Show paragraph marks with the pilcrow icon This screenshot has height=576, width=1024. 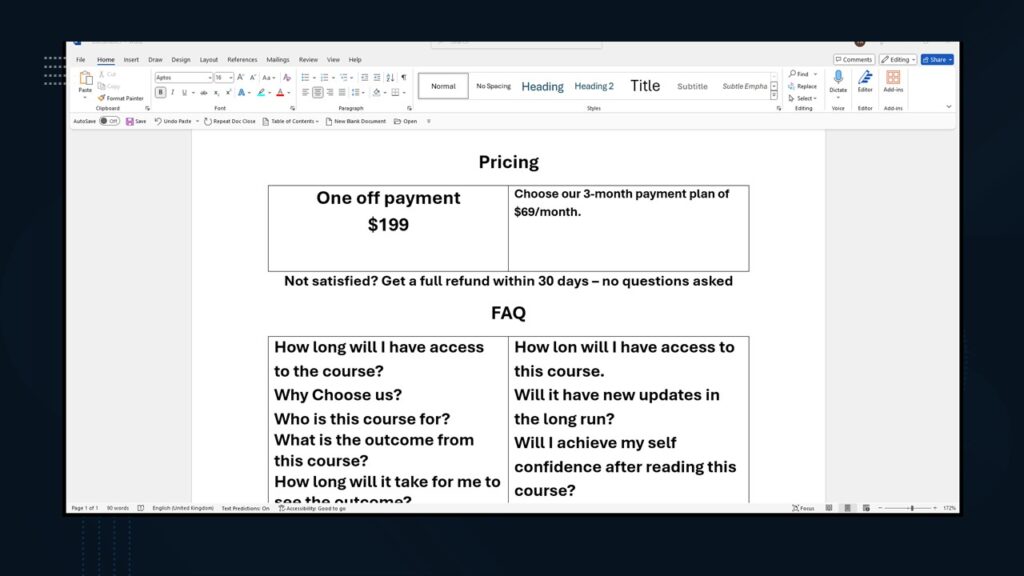[x=404, y=77]
